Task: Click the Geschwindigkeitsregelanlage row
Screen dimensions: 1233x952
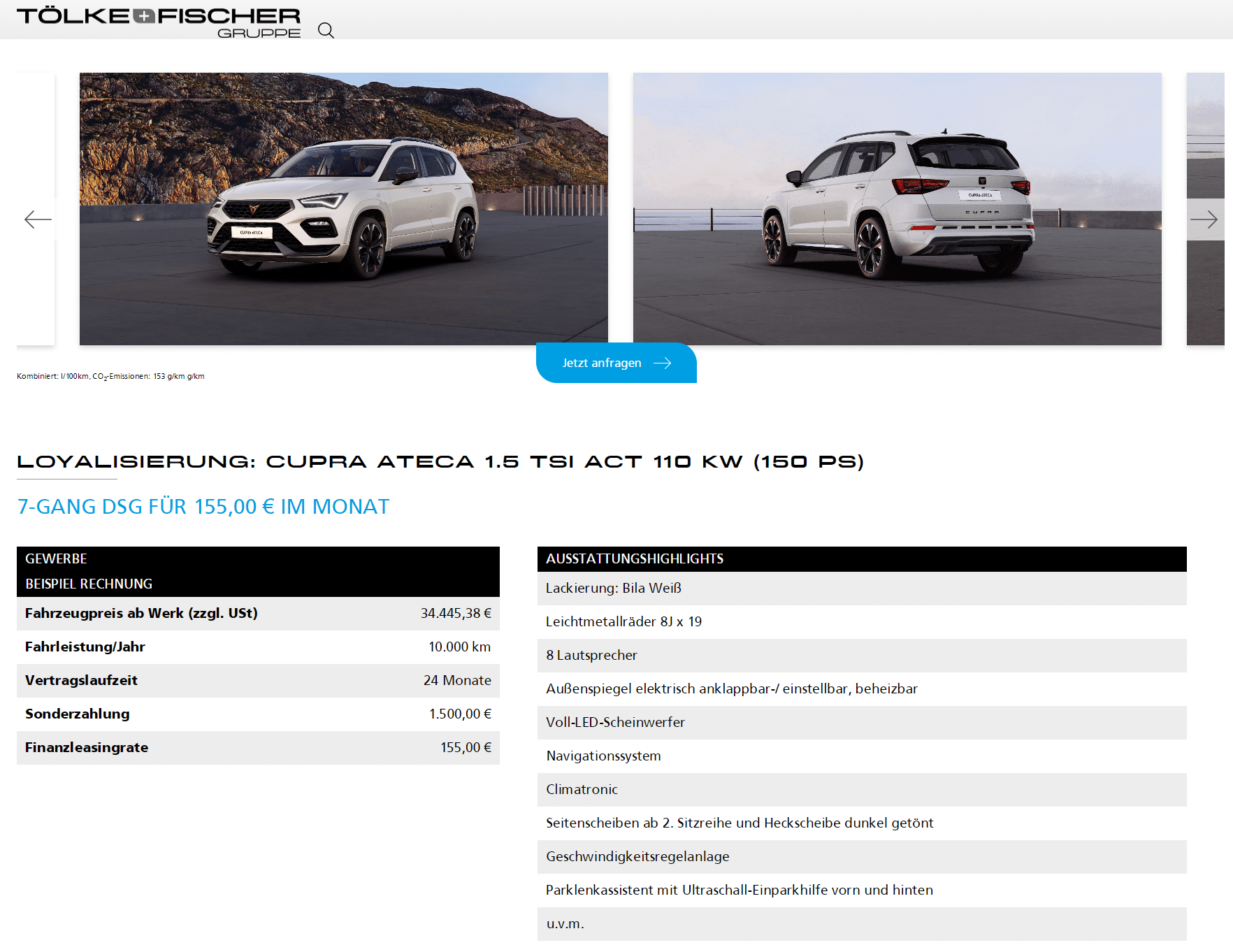Action: (x=862, y=856)
